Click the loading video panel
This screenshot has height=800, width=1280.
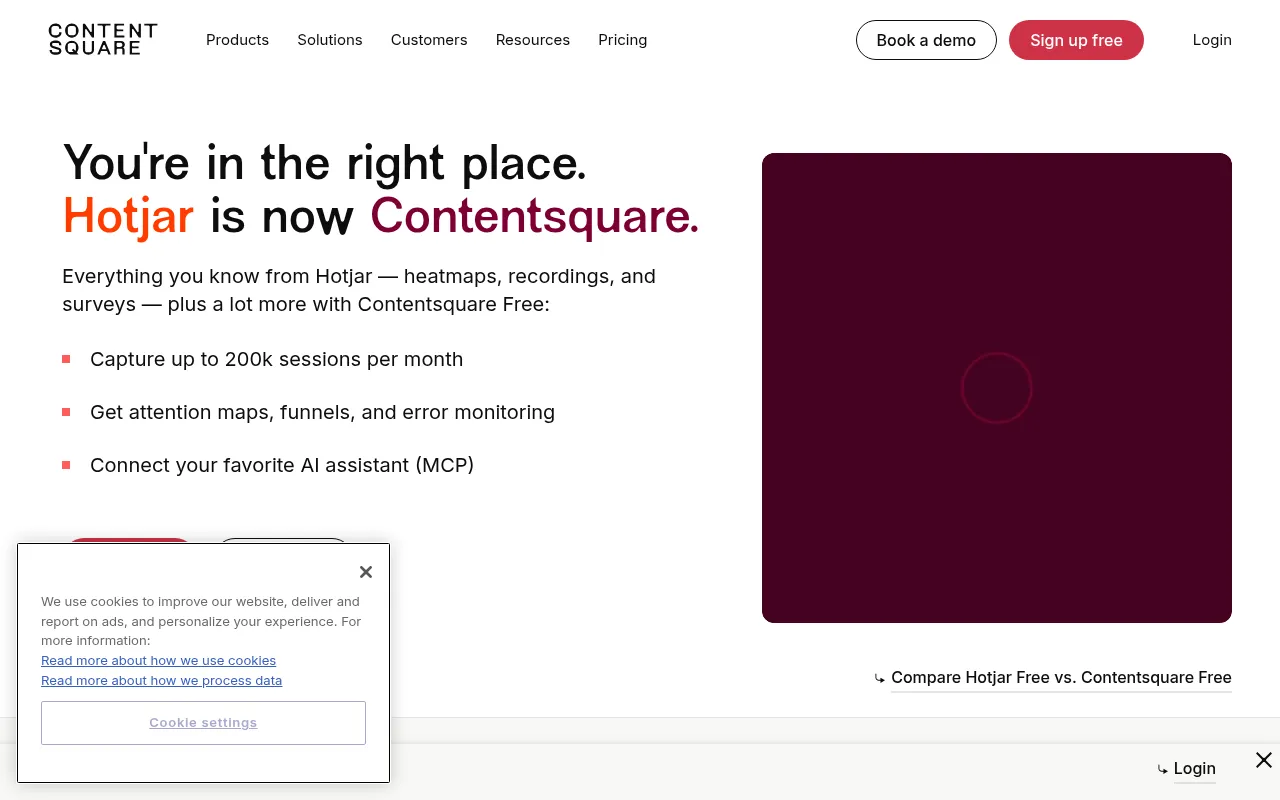(x=997, y=388)
